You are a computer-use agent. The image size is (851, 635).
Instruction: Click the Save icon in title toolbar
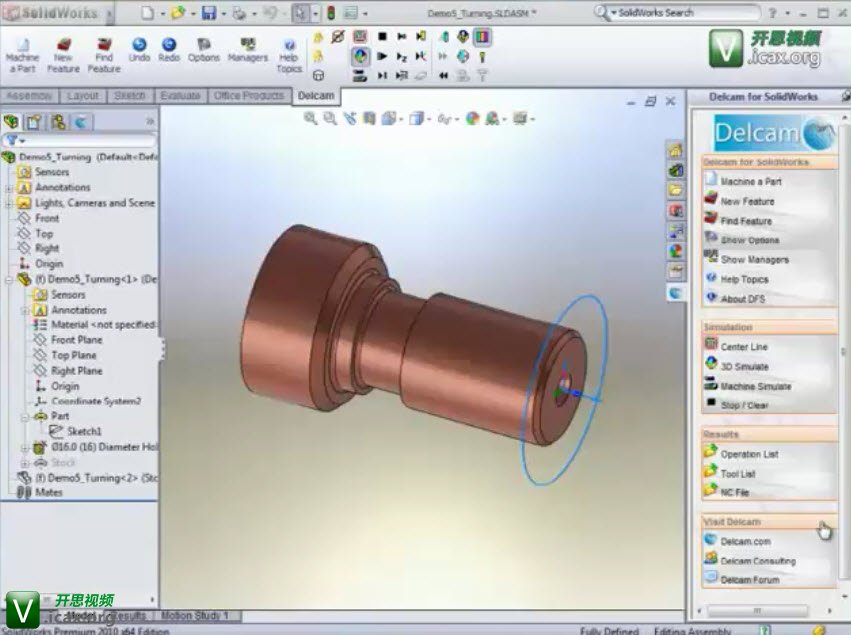click(209, 13)
